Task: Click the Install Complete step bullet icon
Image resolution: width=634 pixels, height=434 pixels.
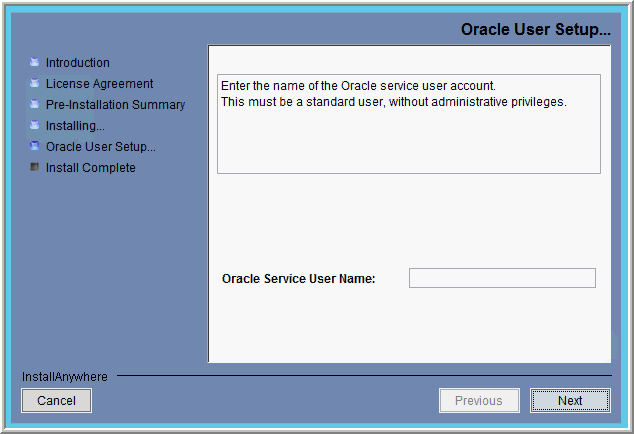Action: tap(35, 167)
